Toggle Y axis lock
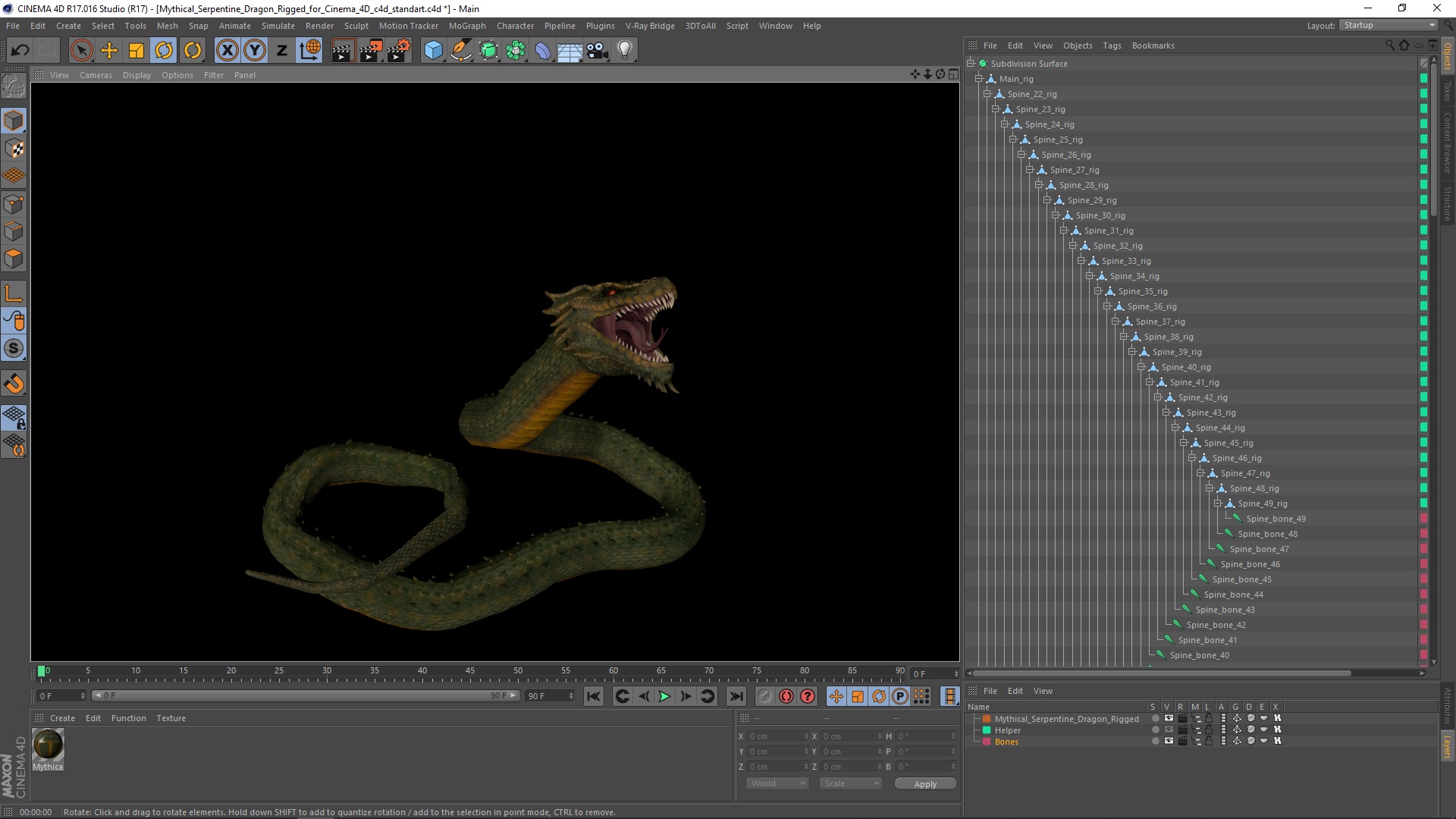 pos(255,51)
